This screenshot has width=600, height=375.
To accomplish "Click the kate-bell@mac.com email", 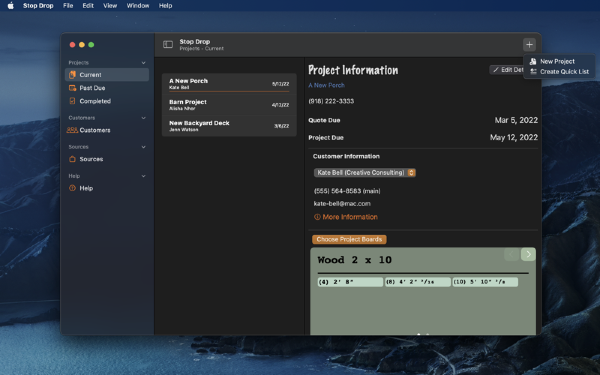I will click(x=342, y=204).
